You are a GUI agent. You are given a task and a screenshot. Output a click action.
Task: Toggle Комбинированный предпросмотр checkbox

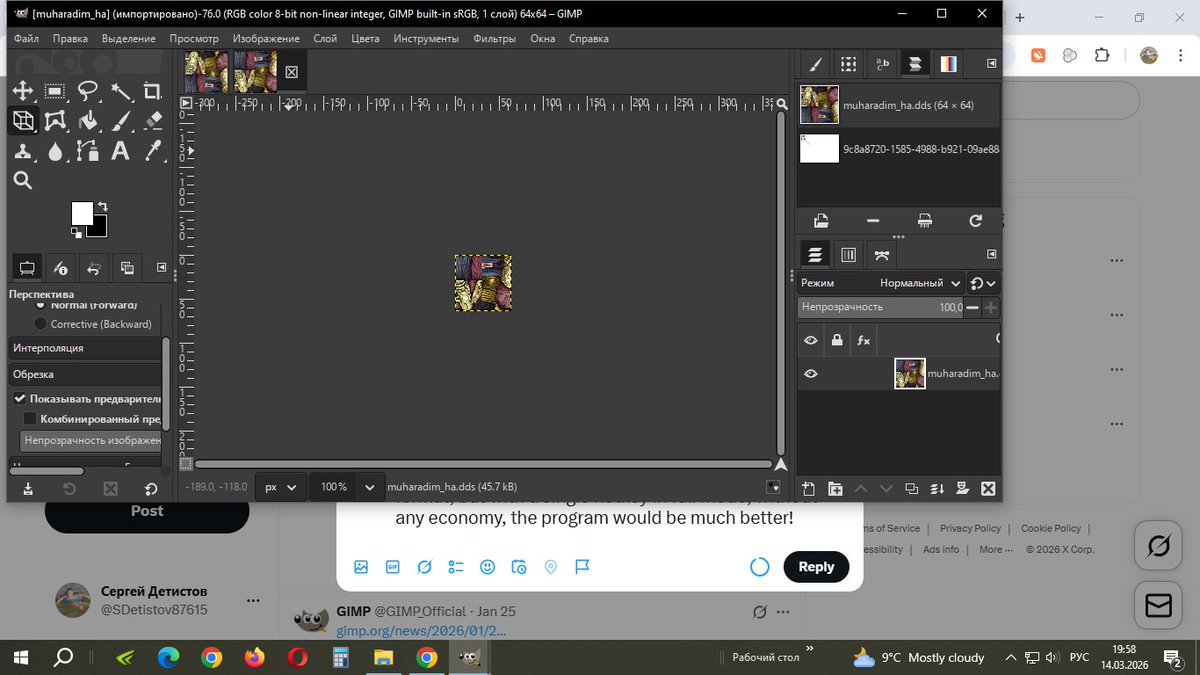point(30,419)
